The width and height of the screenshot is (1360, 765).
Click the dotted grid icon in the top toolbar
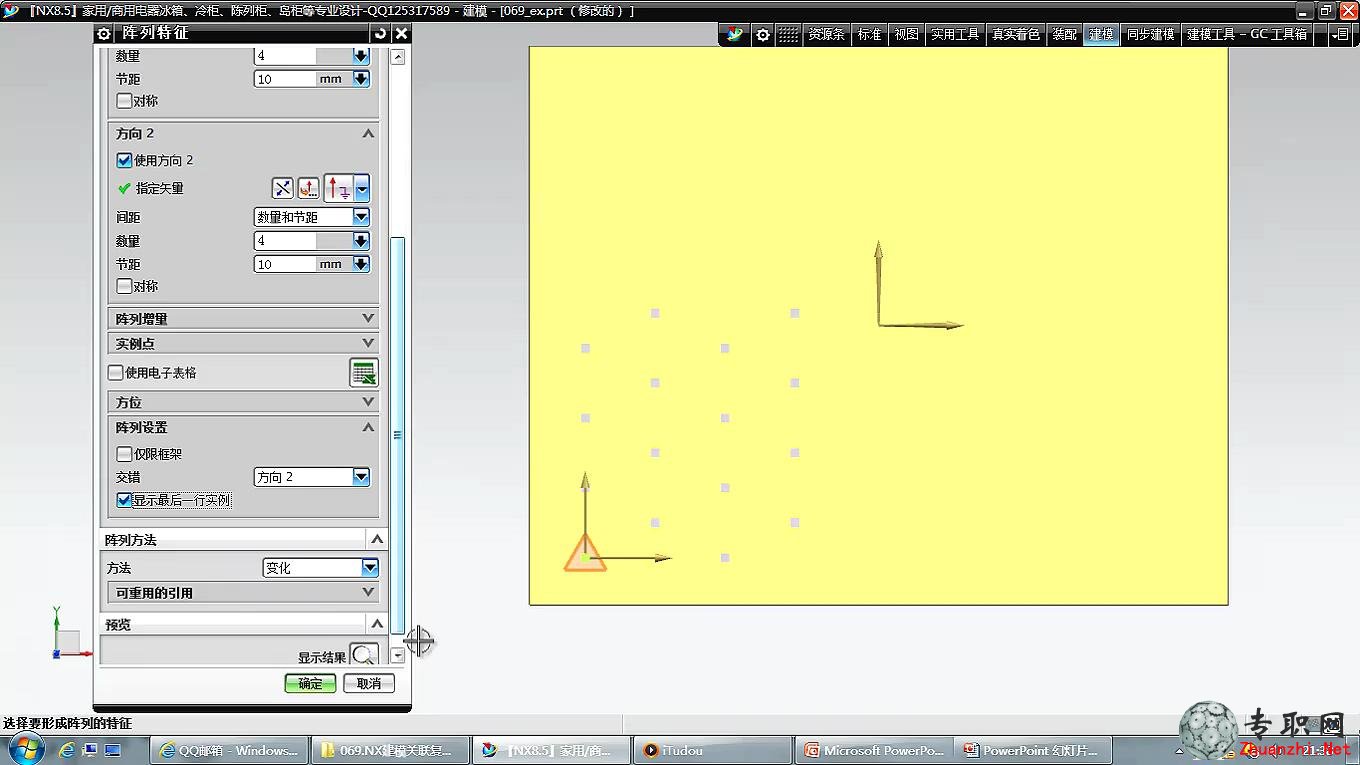788,34
